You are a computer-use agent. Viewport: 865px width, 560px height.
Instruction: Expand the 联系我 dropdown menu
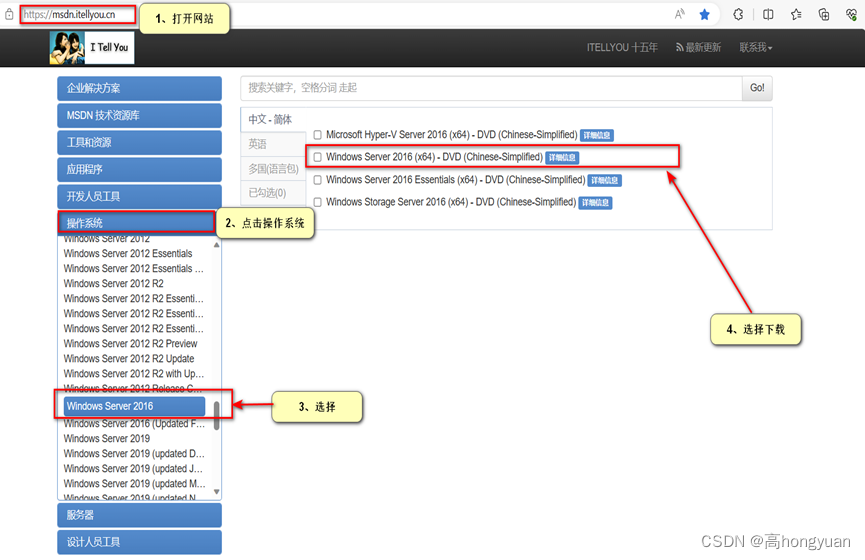point(756,47)
